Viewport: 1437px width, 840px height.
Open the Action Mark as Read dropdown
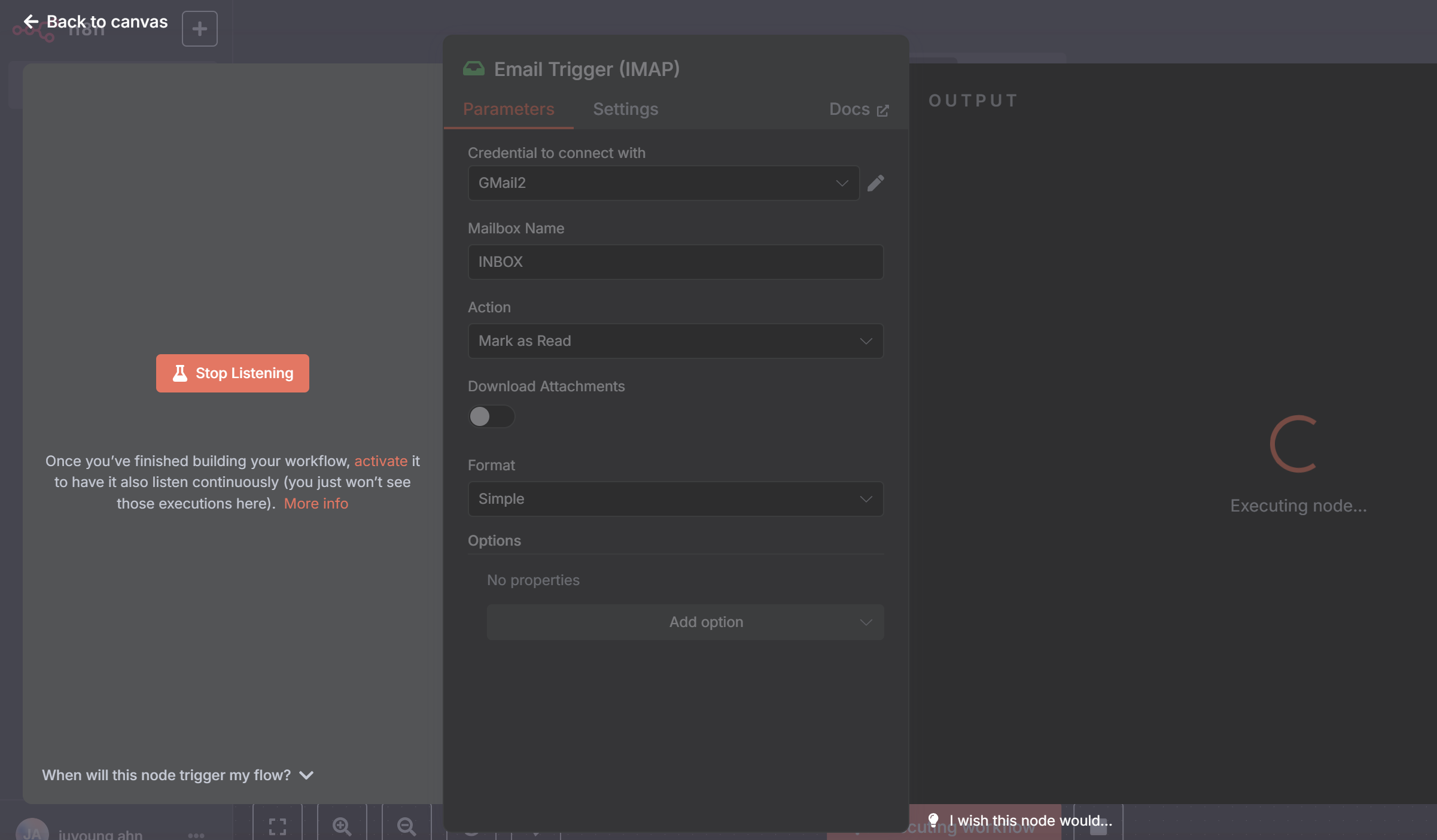pos(675,341)
